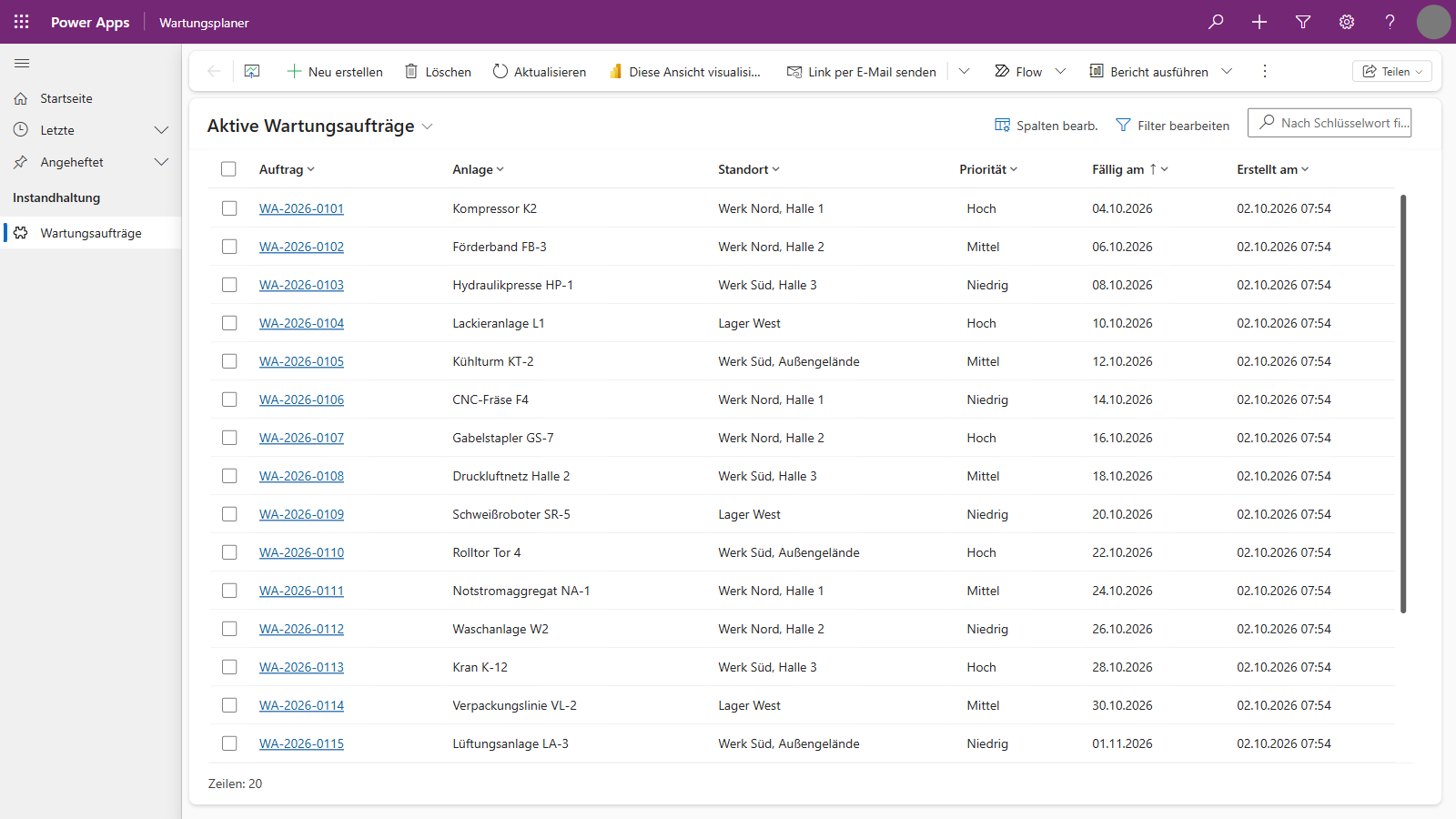Image resolution: width=1456 pixels, height=819 pixels.
Task: Sort by the Fällig am column header
Action: [1130, 169]
